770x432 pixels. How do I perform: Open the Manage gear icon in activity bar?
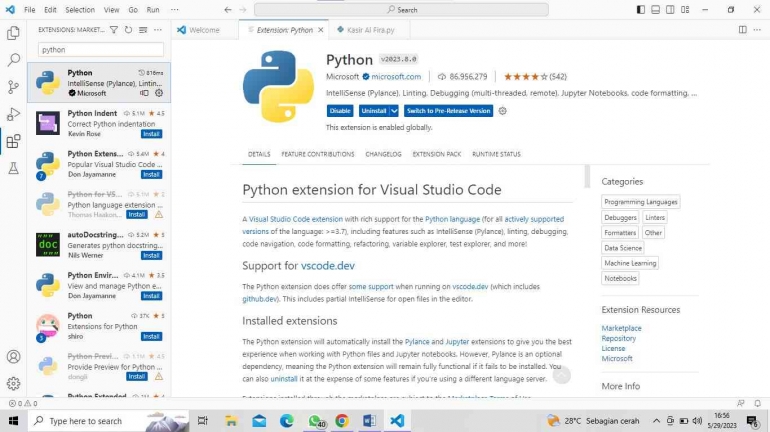[x=13, y=383]
